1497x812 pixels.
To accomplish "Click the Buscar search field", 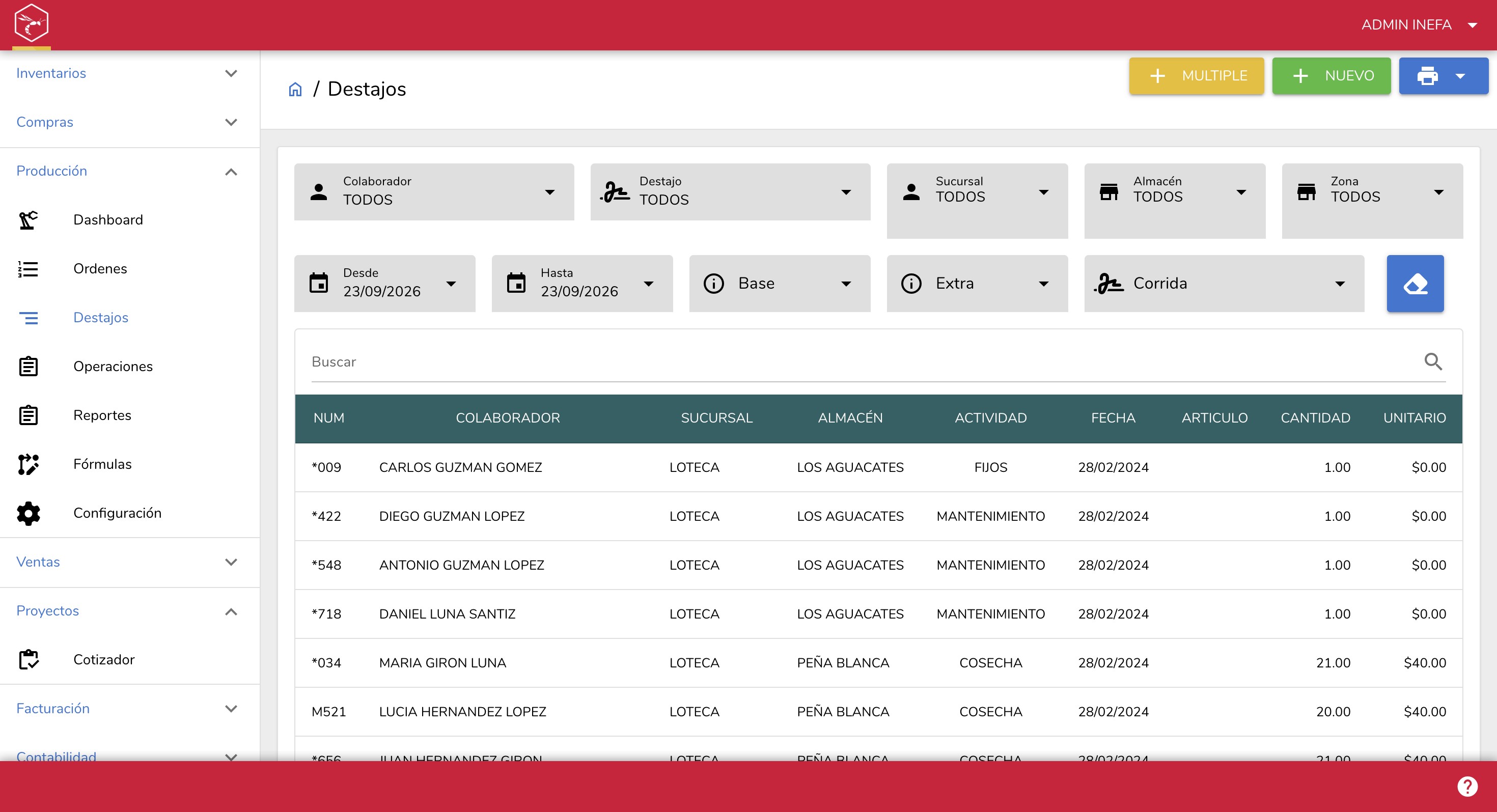I will coord(866,362).
